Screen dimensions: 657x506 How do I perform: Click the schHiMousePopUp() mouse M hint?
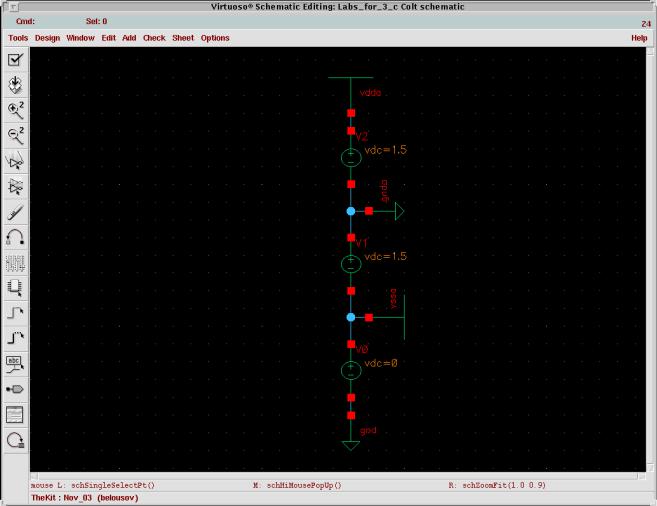[x=304, y=485]
